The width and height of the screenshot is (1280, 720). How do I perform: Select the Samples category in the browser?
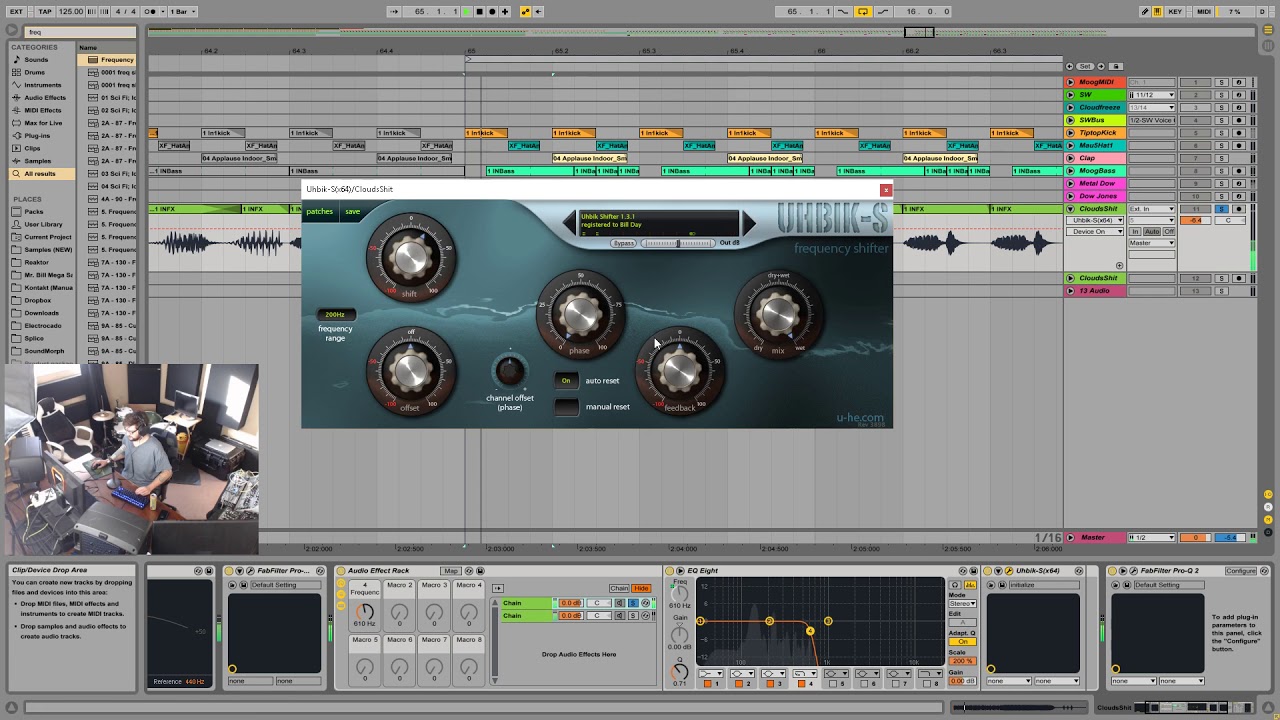coord(37,161)
